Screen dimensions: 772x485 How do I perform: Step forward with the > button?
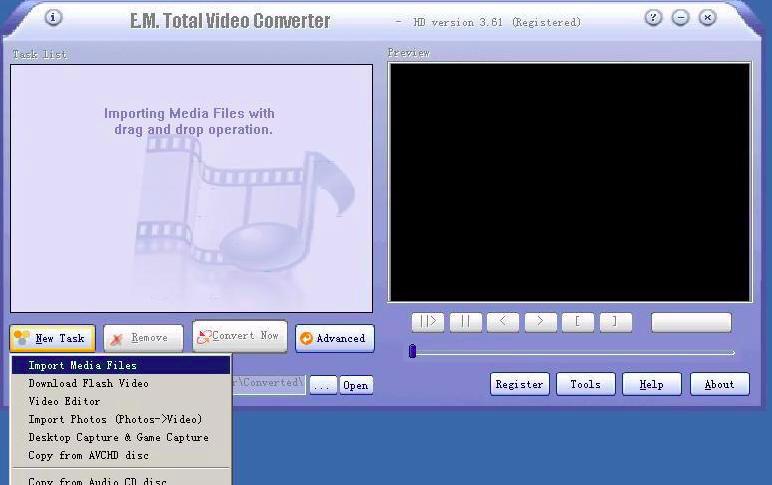tap(541, 322)
